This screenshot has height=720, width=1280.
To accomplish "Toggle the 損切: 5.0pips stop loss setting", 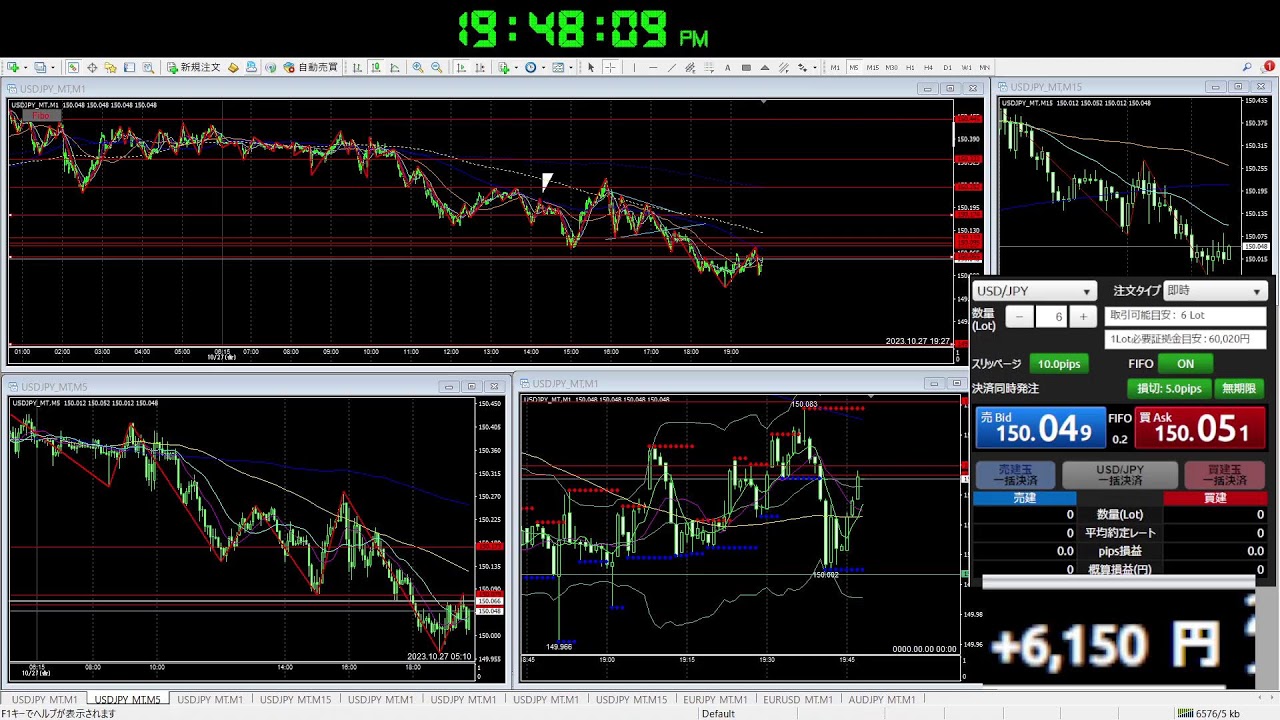I will (x=1169, y=388).
